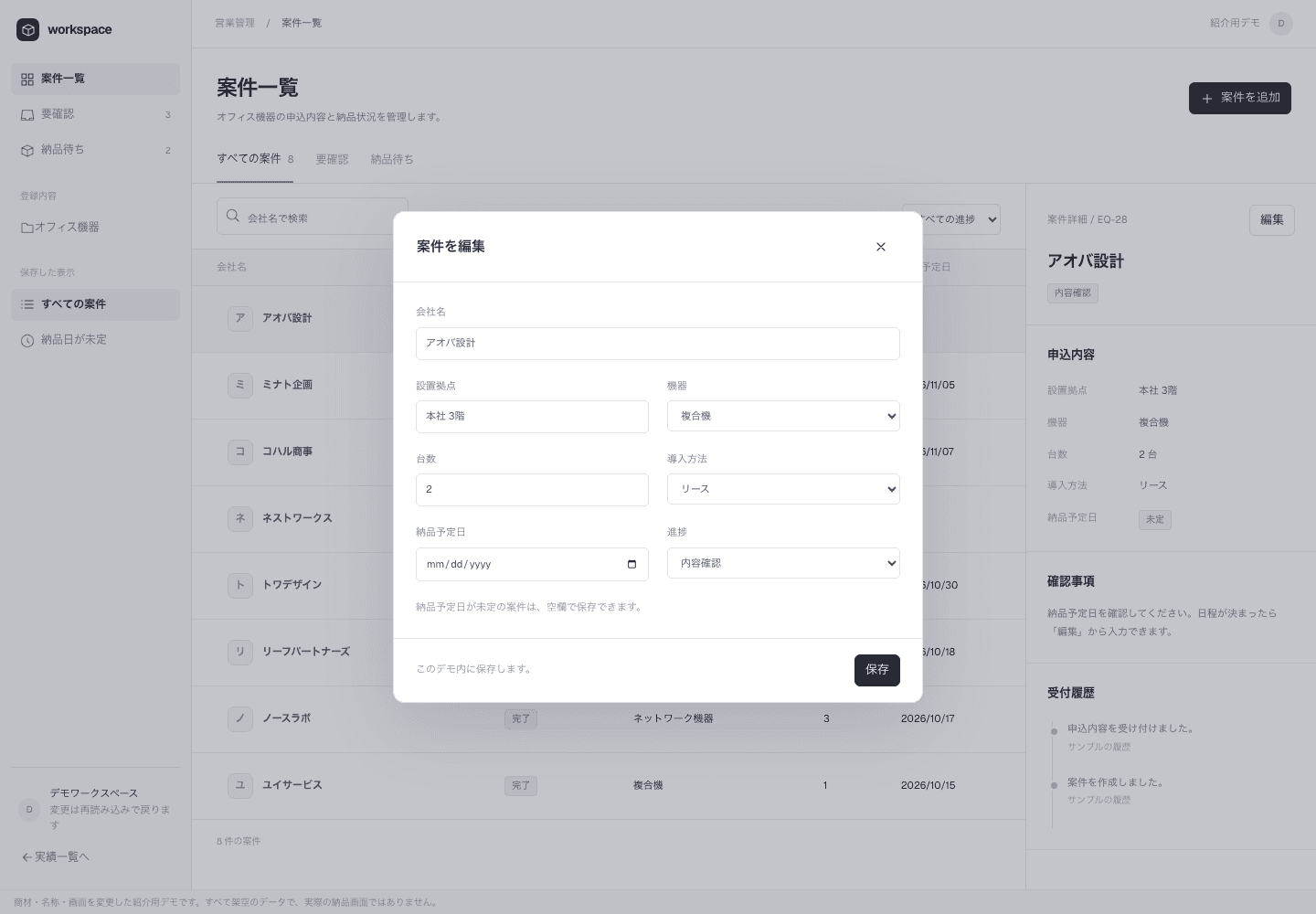Click the ユ avatar of ユイサービス row
1316x914 pixels.
240,785
